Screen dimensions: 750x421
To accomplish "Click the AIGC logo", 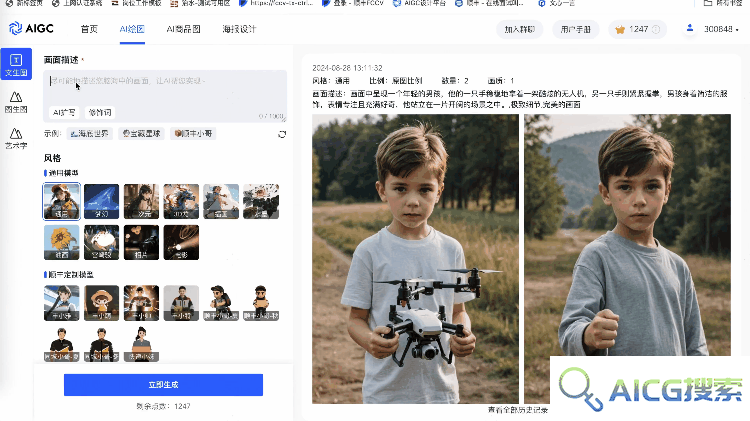I will click(x=31, y=29).
